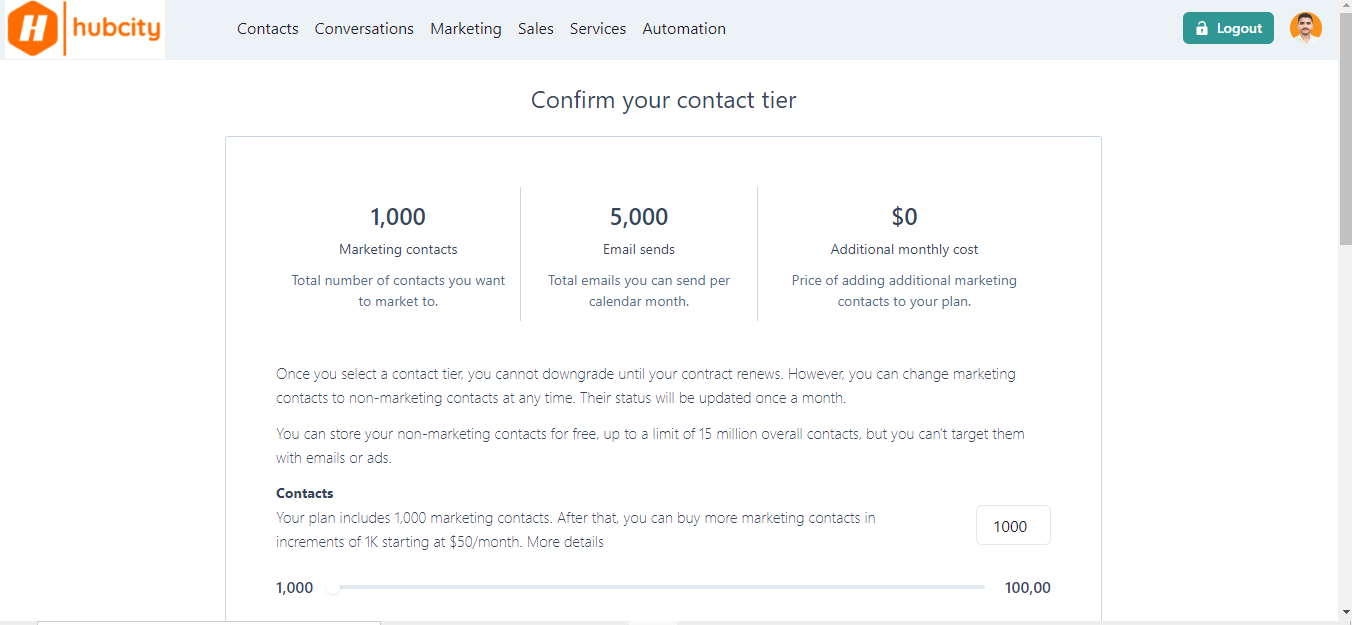Click the Confirm your contact tier heading
The image size is (1352, 625).
663,100
